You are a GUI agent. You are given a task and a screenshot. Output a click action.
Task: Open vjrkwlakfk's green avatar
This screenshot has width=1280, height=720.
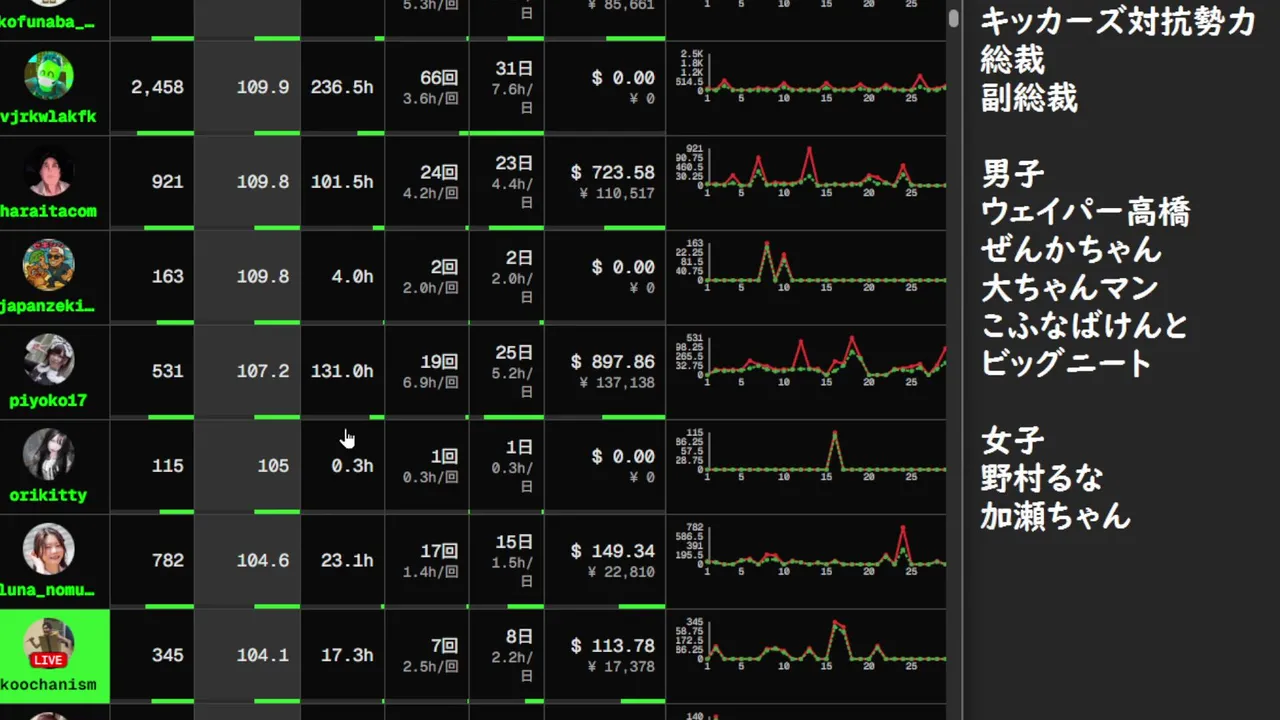[48, 75]
